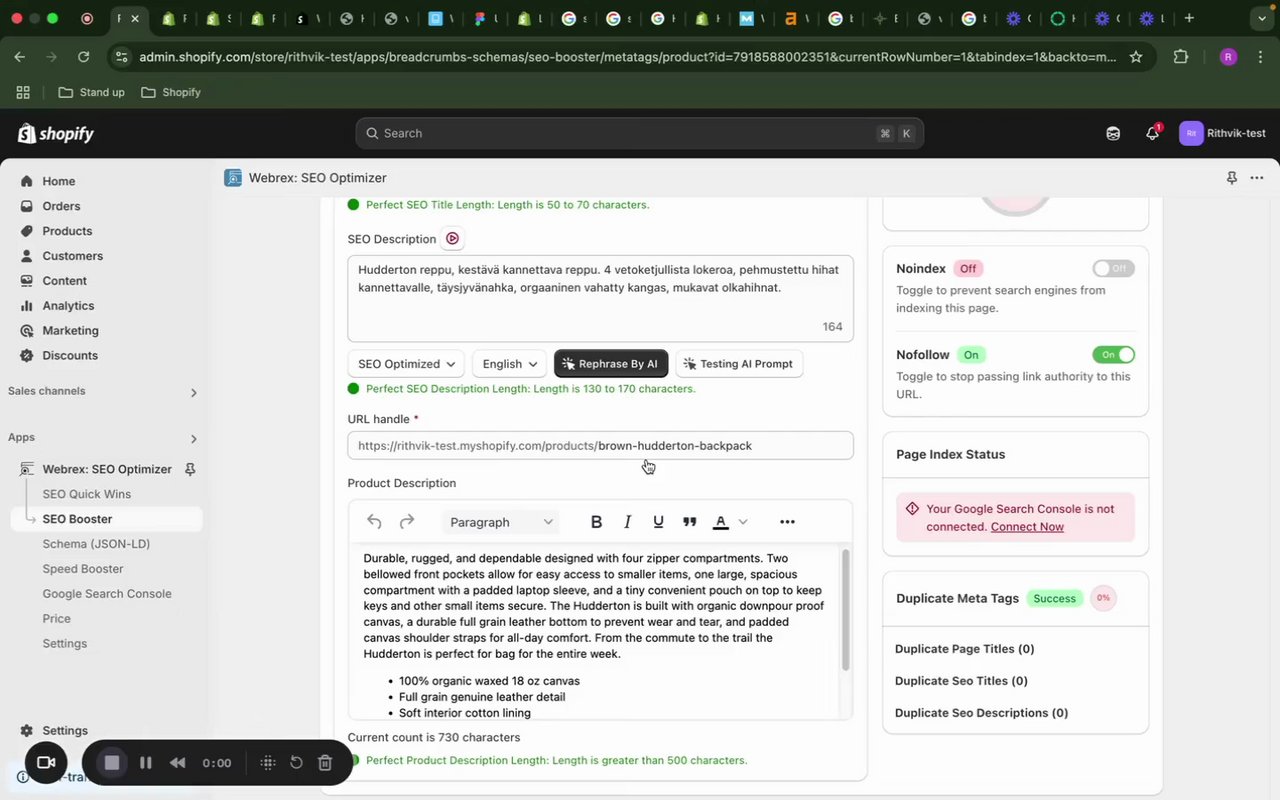Viewport: 1280px width, 800px height.
Task: Redo the edit in product description editor
Action: click(407, 522)
